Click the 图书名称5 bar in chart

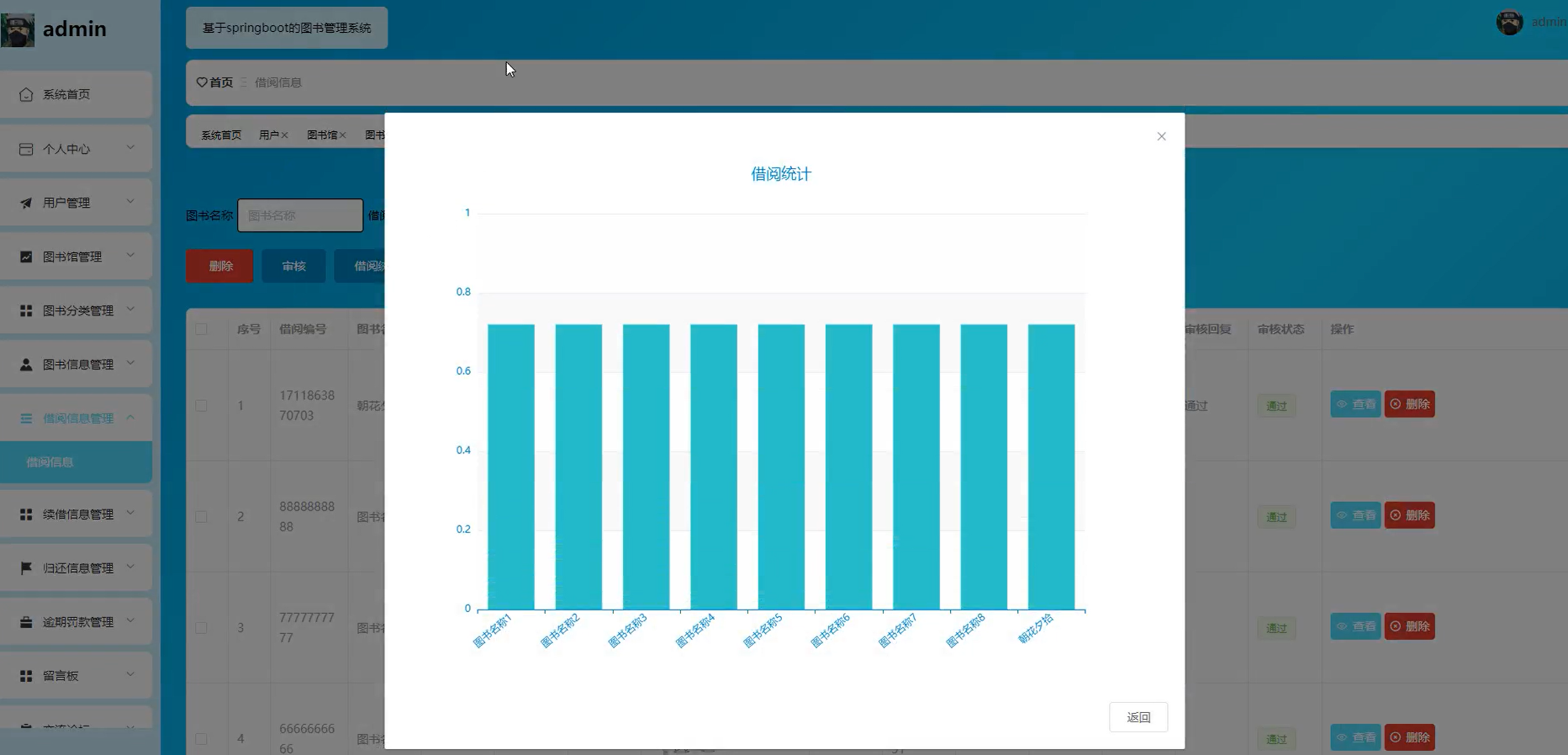tap(781, 467)
